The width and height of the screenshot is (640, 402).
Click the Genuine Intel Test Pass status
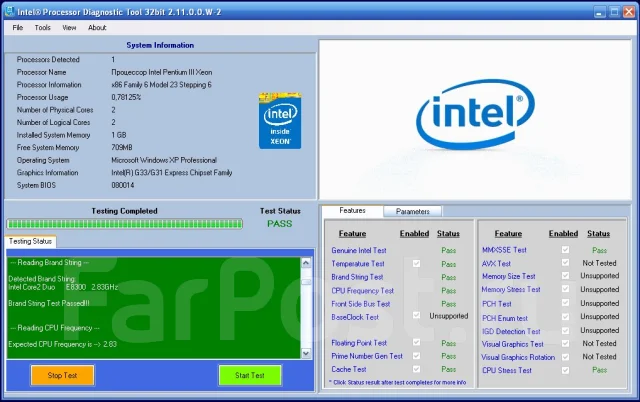click(x=449, y=251)
